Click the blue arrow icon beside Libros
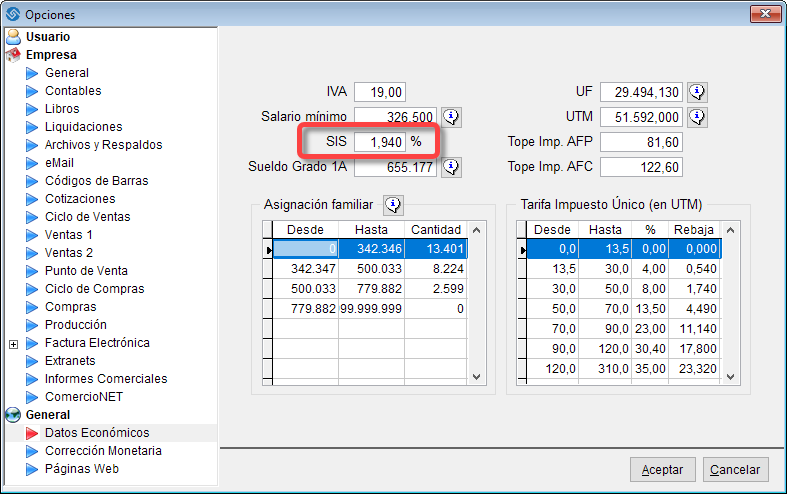Viewport: 787px width, 494px height. point(32,109)
